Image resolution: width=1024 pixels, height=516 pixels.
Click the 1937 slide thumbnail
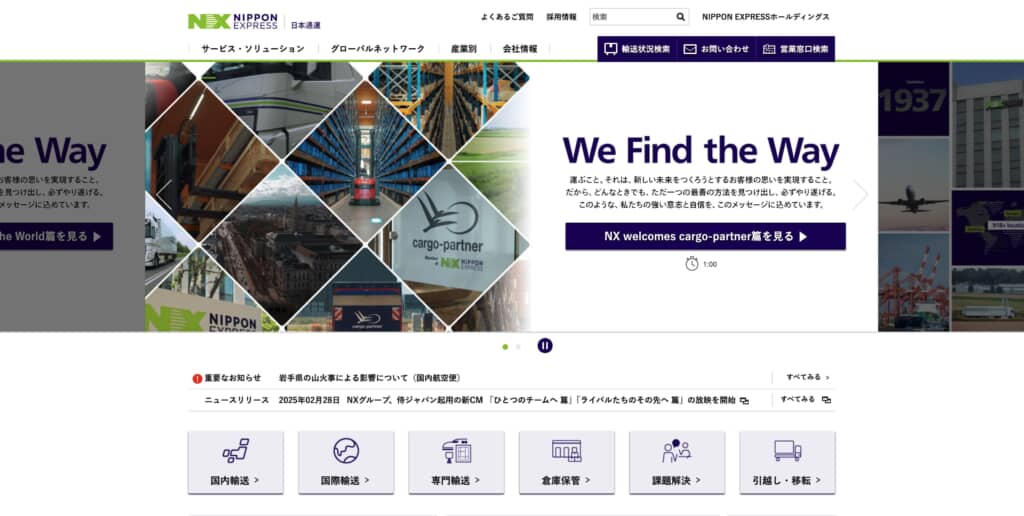coord(914,99)
